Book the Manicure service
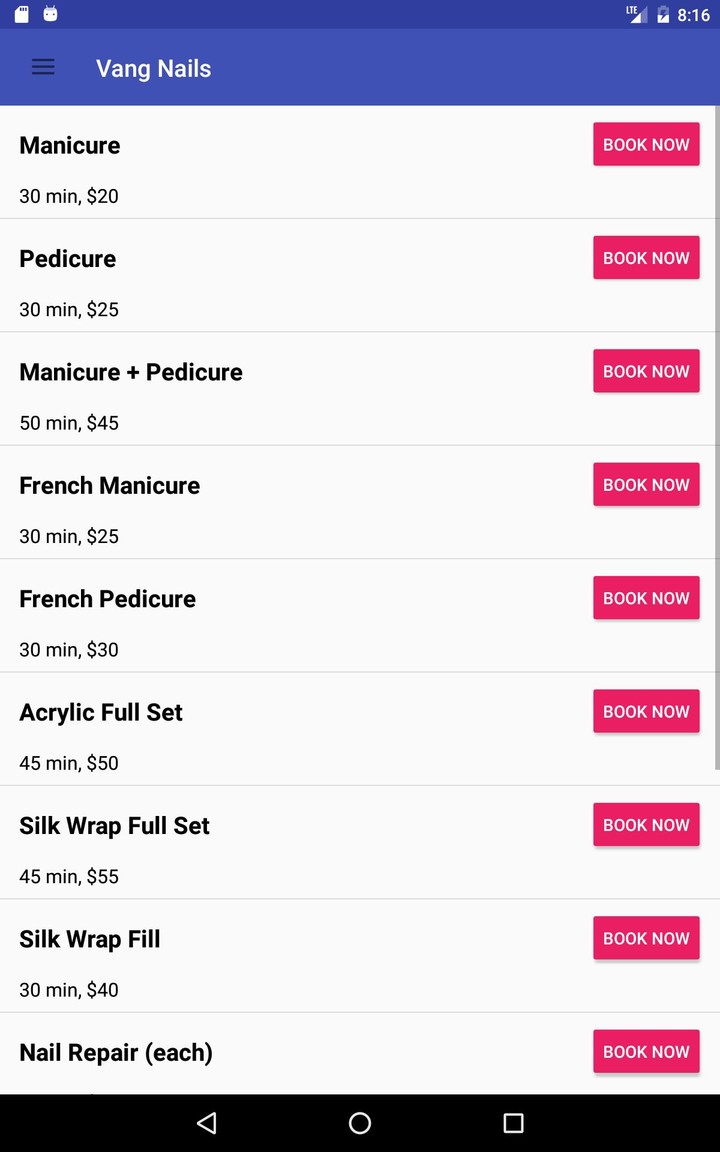The width and height of the screenshot is (720, 1152). [x=646, y=144]
